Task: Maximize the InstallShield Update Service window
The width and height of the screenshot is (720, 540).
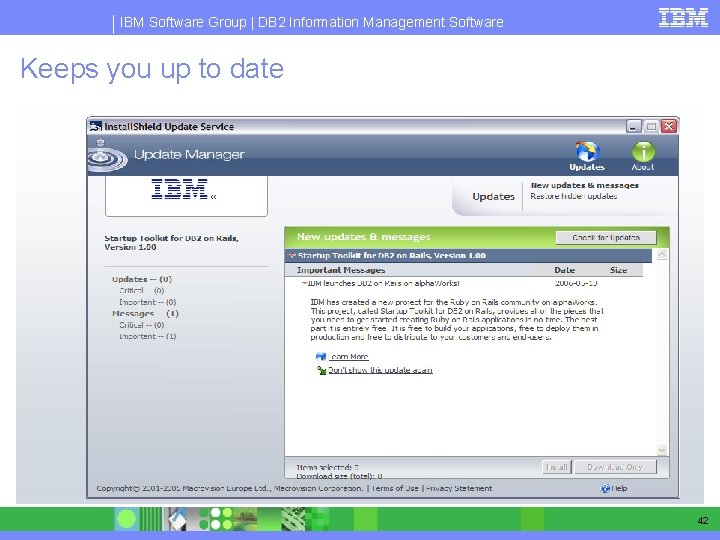Action: tap(651, 126)
